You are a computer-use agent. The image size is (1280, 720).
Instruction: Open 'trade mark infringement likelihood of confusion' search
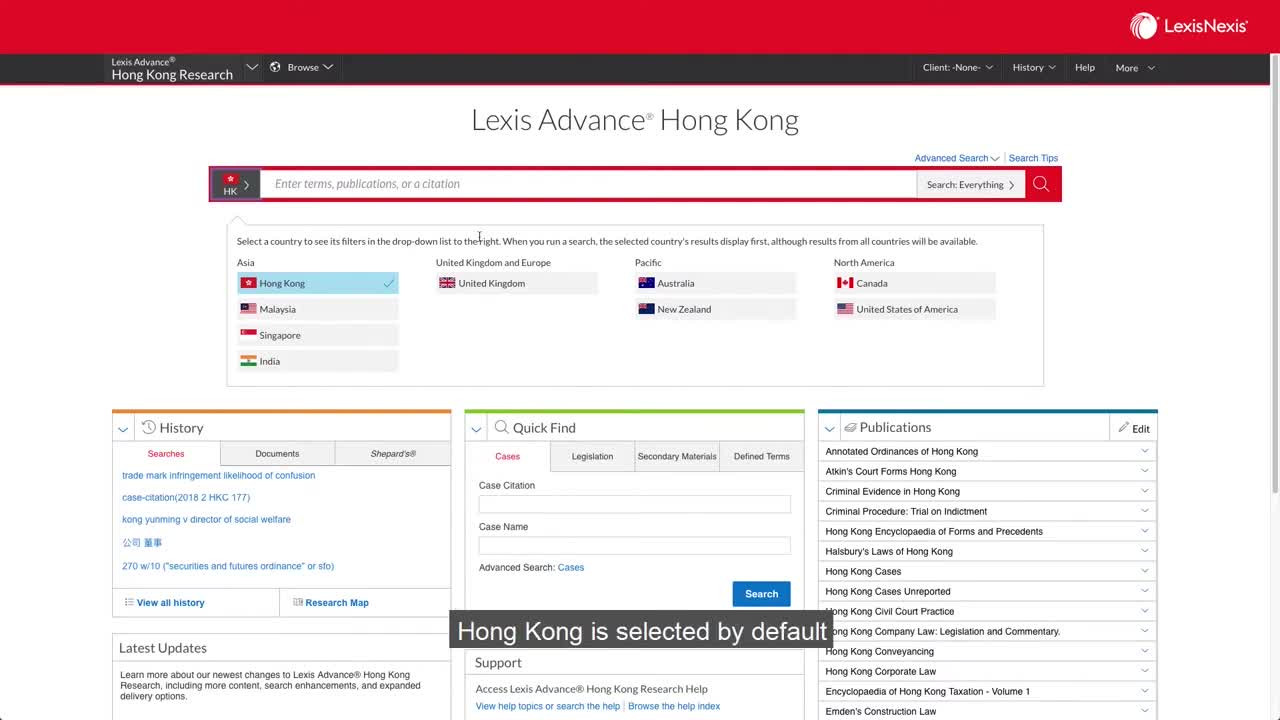(x=218, y=476)
